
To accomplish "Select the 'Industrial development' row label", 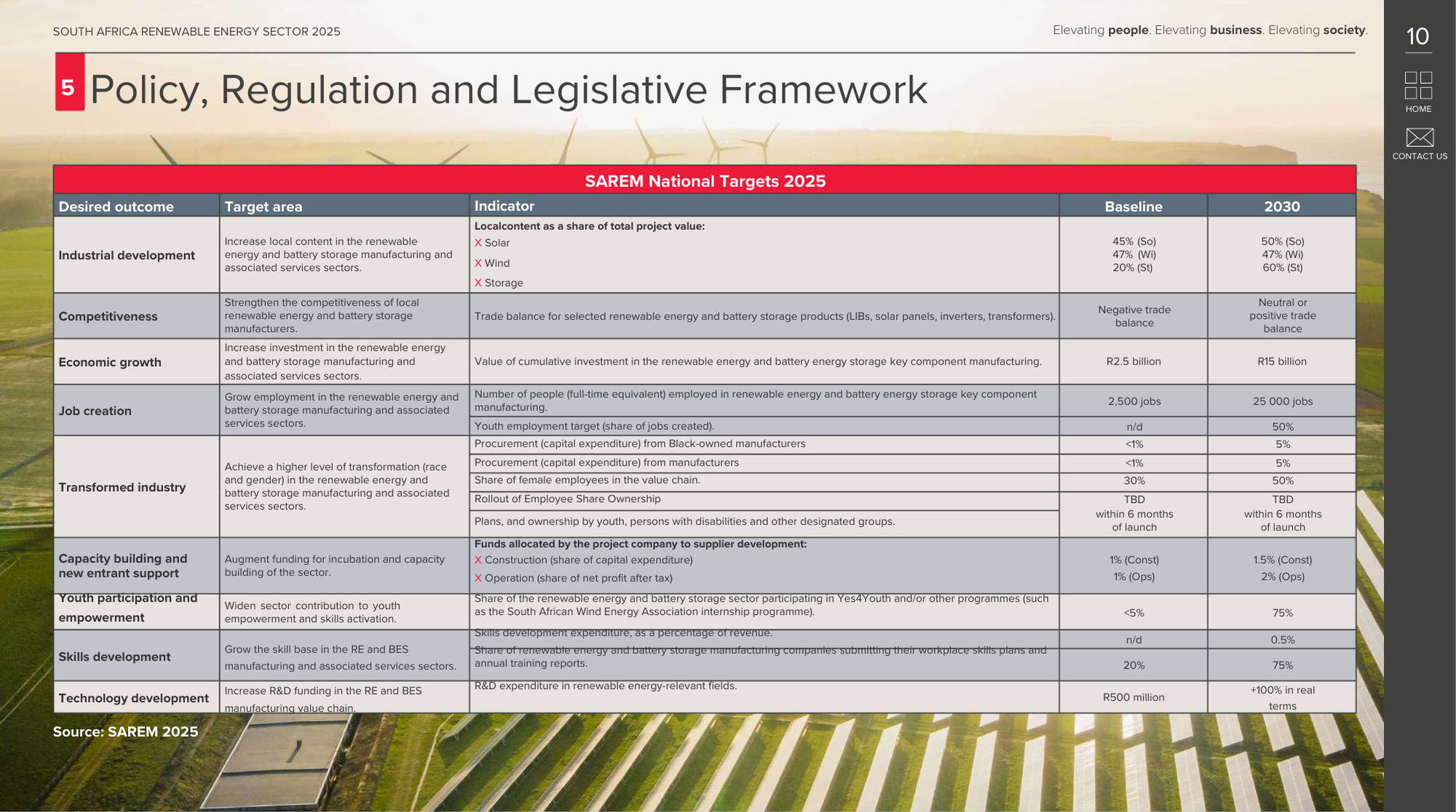I will pos(127,255).
